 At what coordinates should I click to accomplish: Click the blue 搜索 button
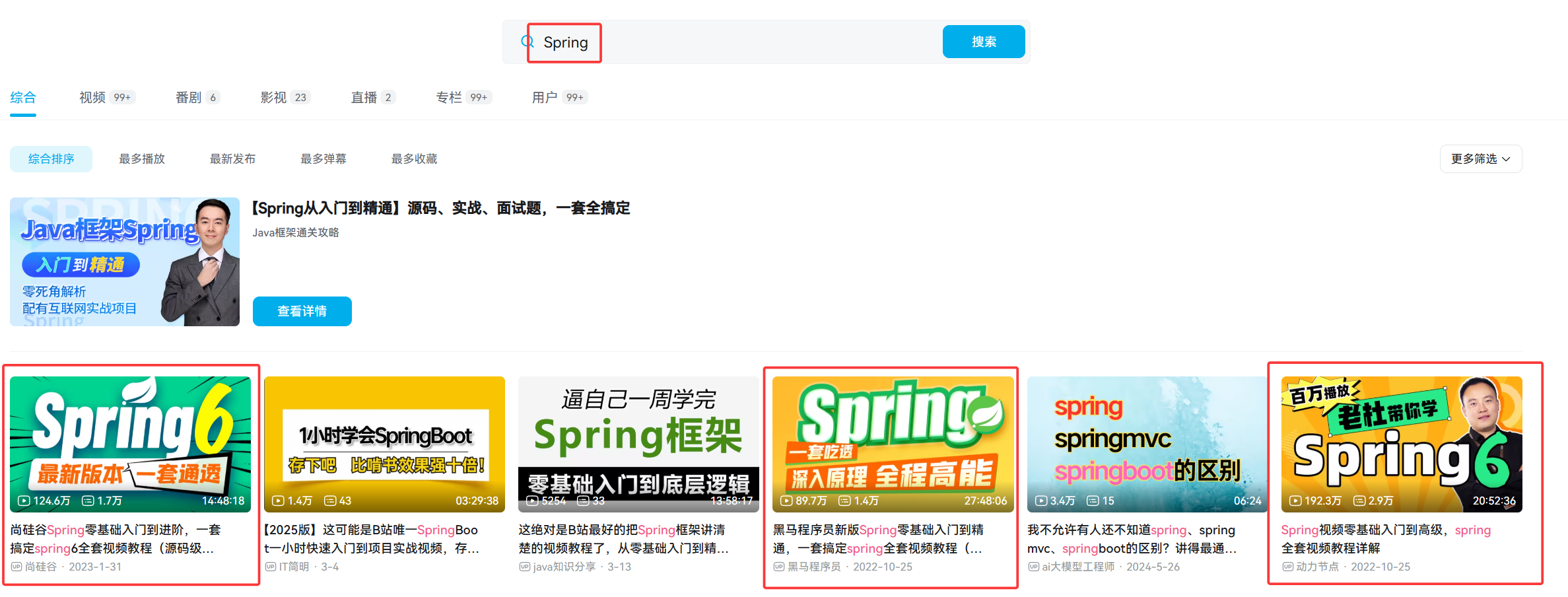pyautogui.click(x=984, y=42)
